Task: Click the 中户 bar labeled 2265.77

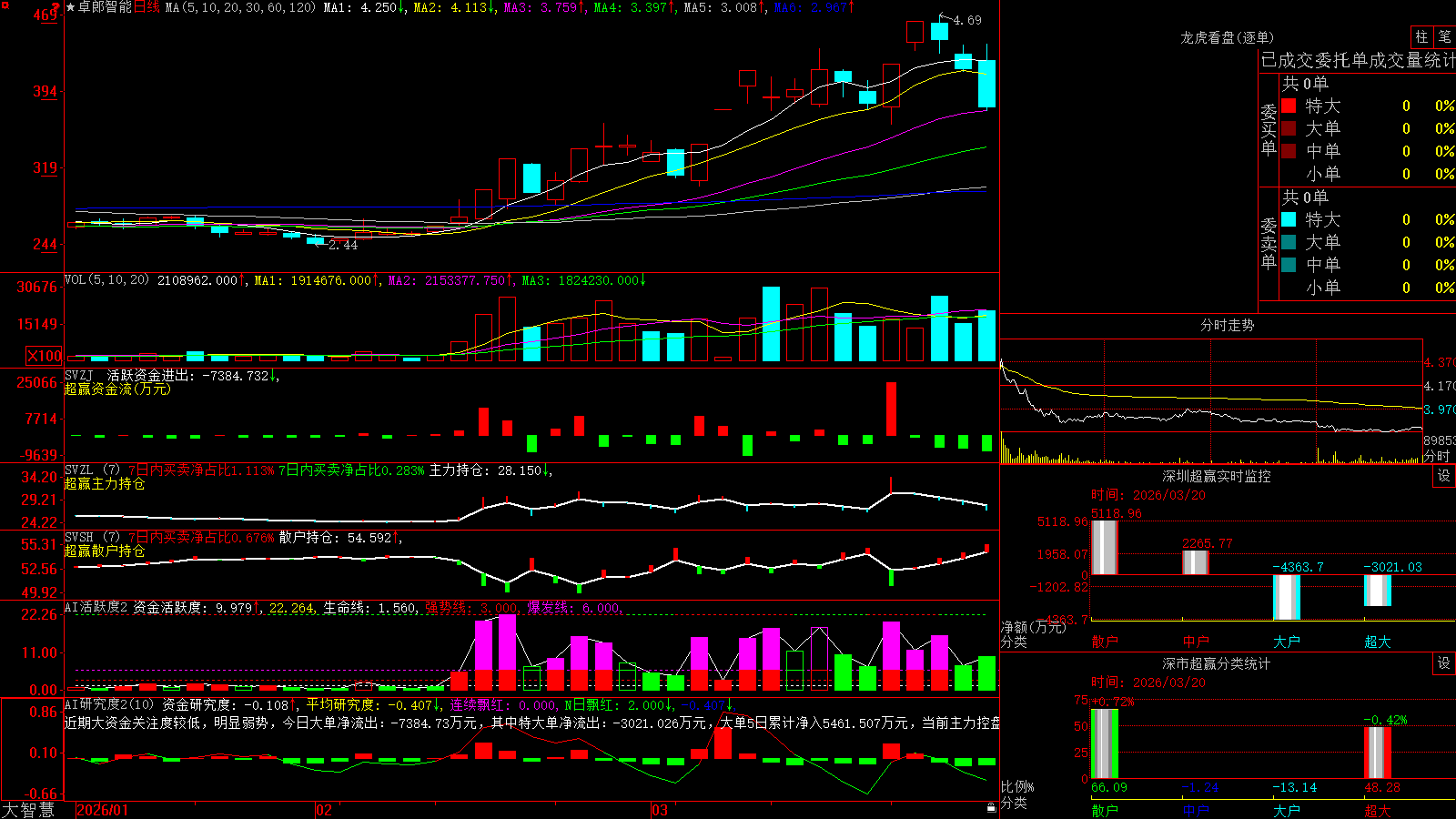Action: pyautogui.click(x=1196, y=562)
